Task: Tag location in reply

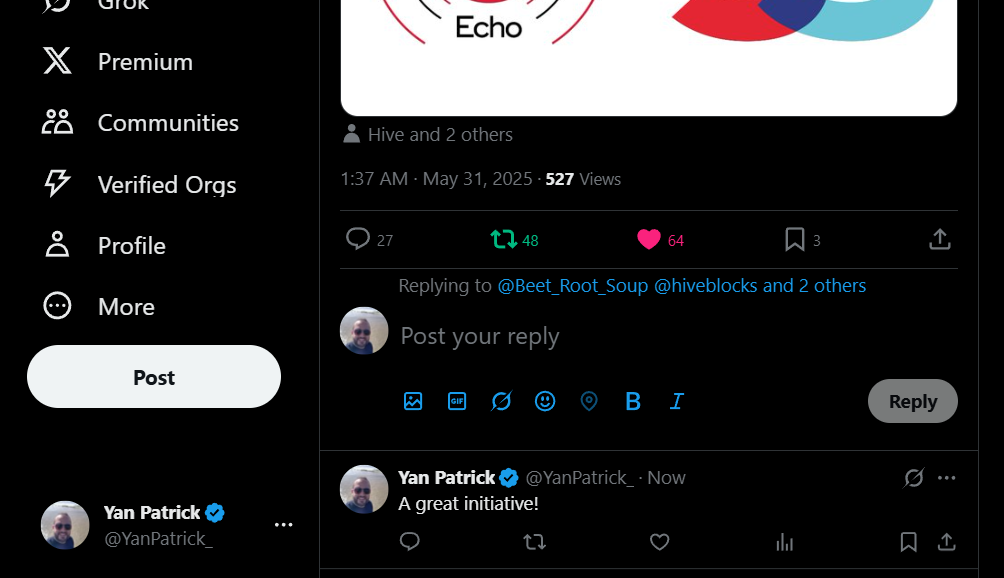Action: (588, 401)
